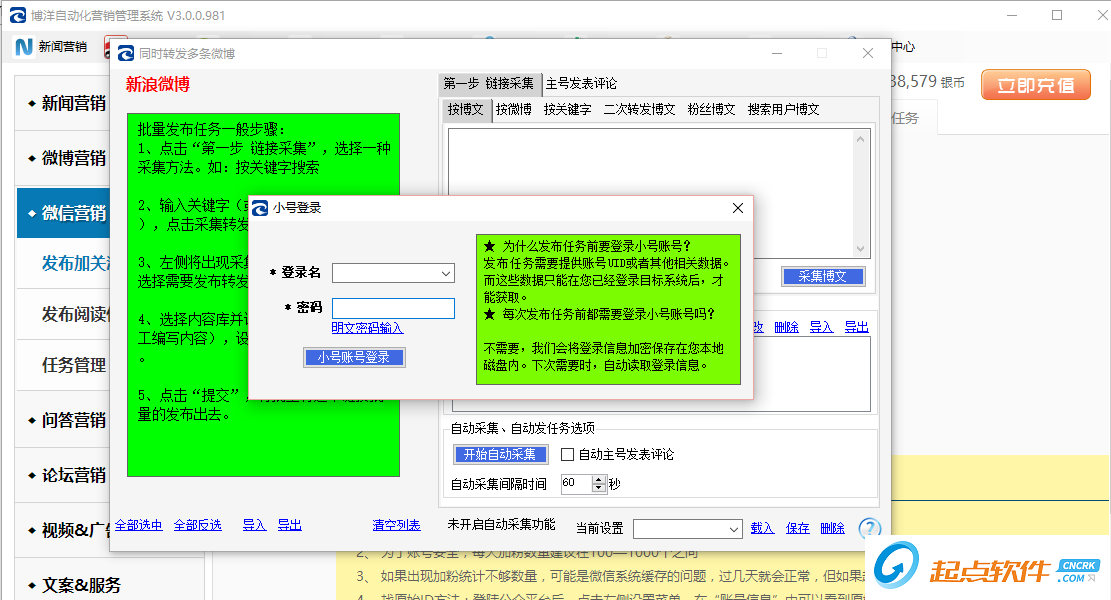Open the 任务管理 sidebar sub-item

[x=74, y=365]
